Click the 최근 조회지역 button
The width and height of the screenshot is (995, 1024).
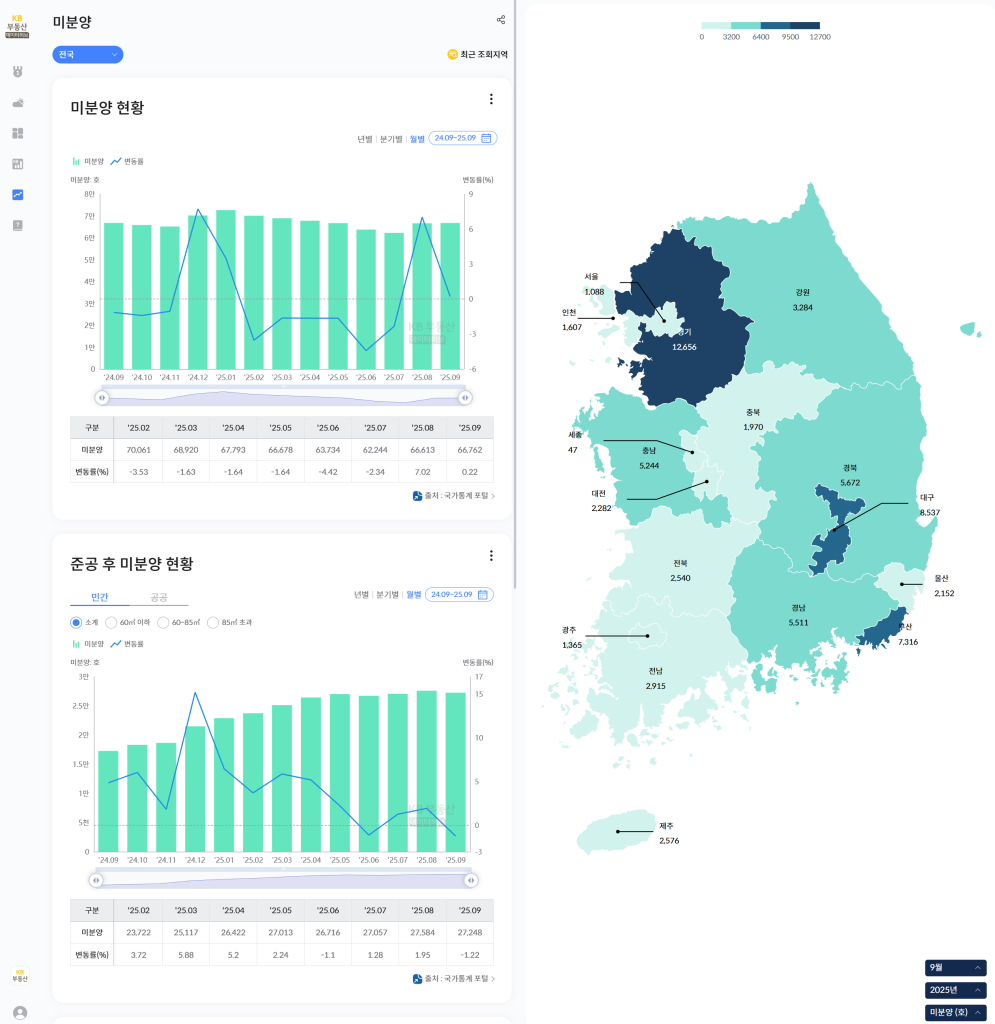coord(477,54)
